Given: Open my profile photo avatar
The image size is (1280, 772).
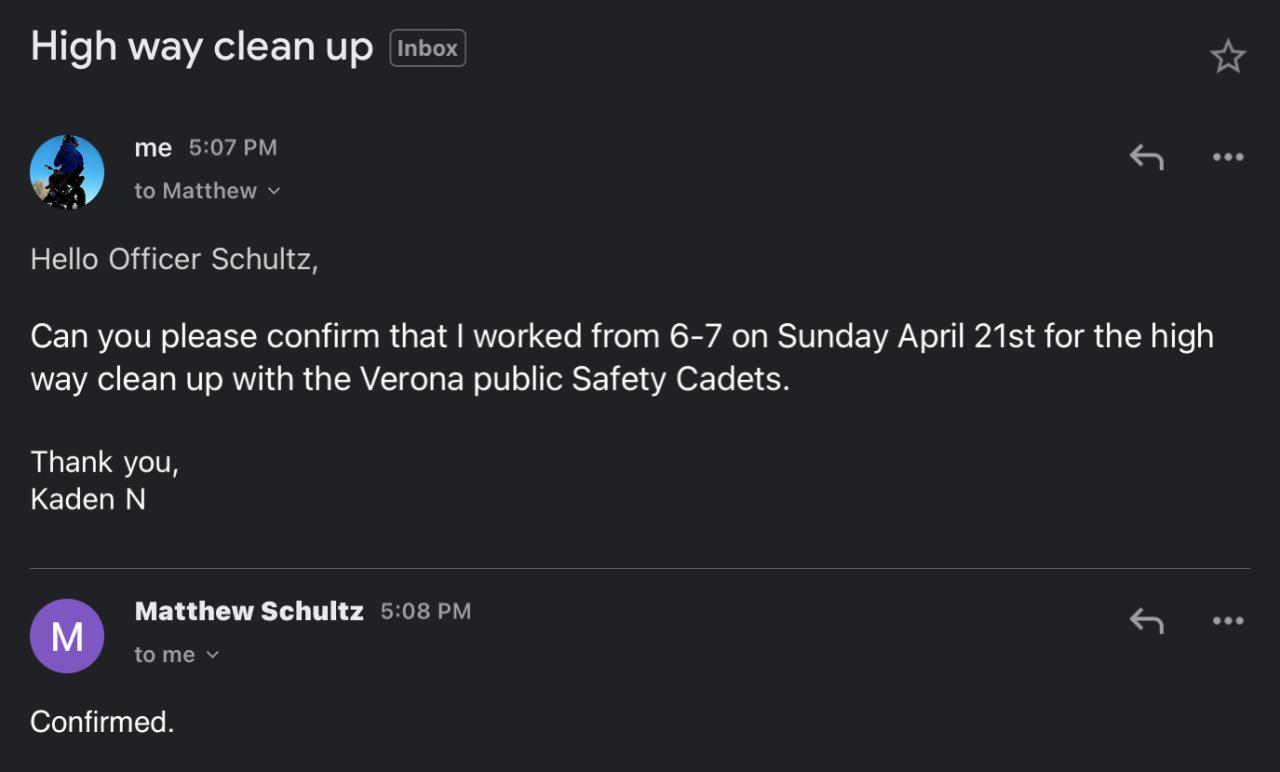Looking at the screenshot, I should 67,172.
